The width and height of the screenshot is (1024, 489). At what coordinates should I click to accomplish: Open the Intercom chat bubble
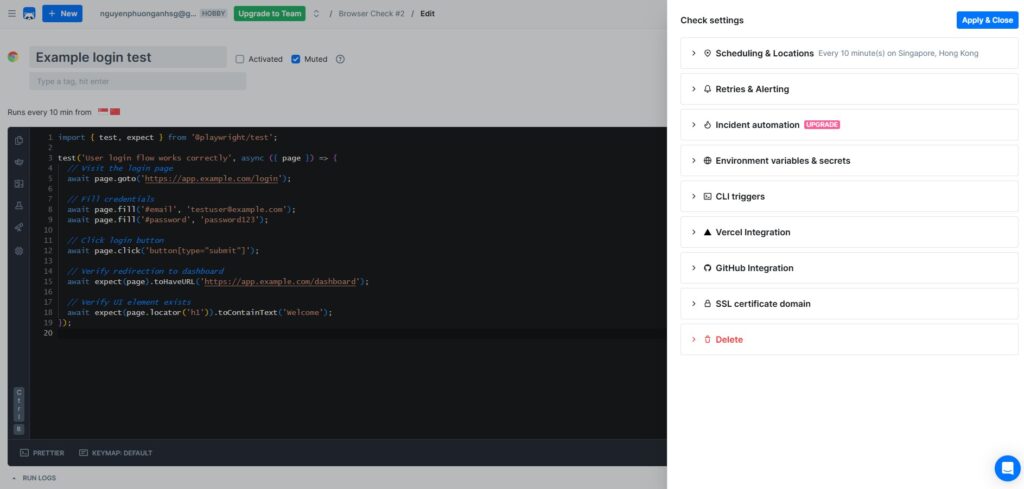[1006, 468]
